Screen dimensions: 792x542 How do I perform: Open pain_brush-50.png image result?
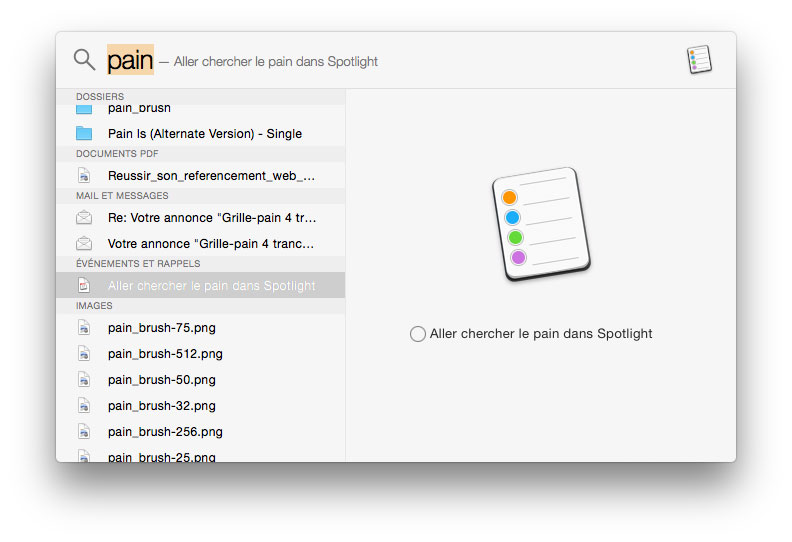(x=201, y=380)
